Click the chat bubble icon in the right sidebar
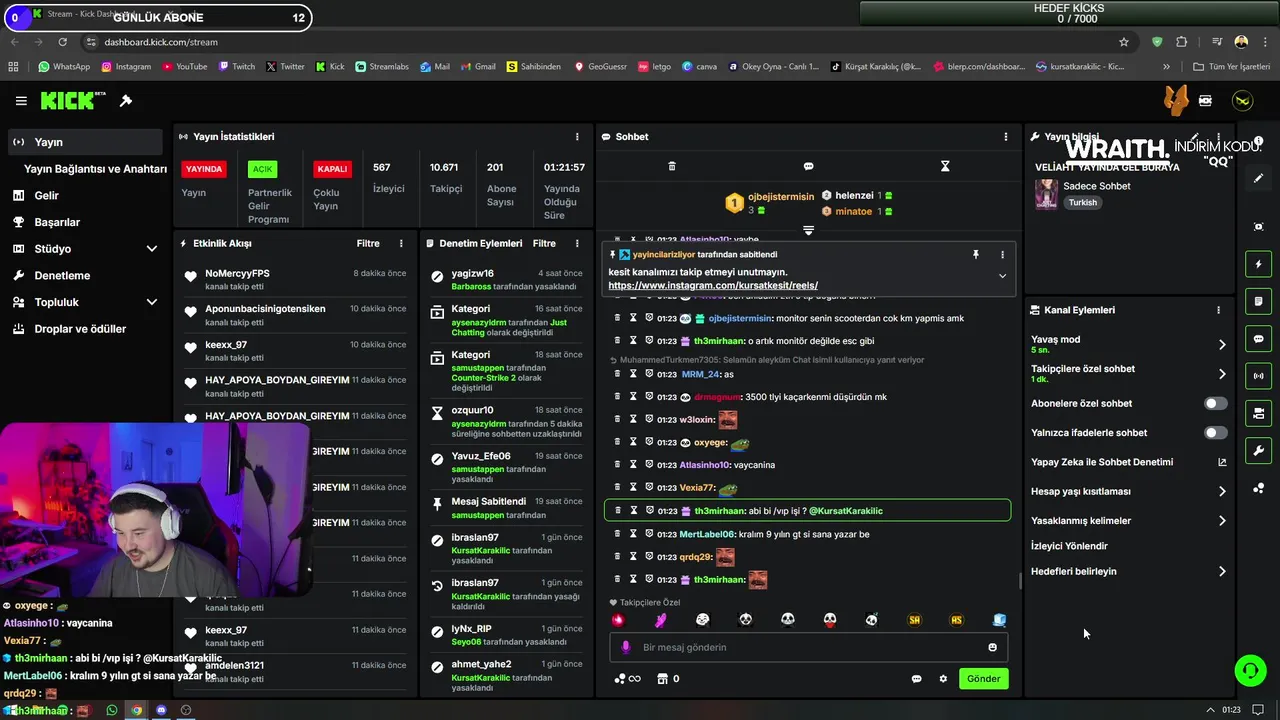The height and width of the screenshot is (720, 1280). 1259,339
